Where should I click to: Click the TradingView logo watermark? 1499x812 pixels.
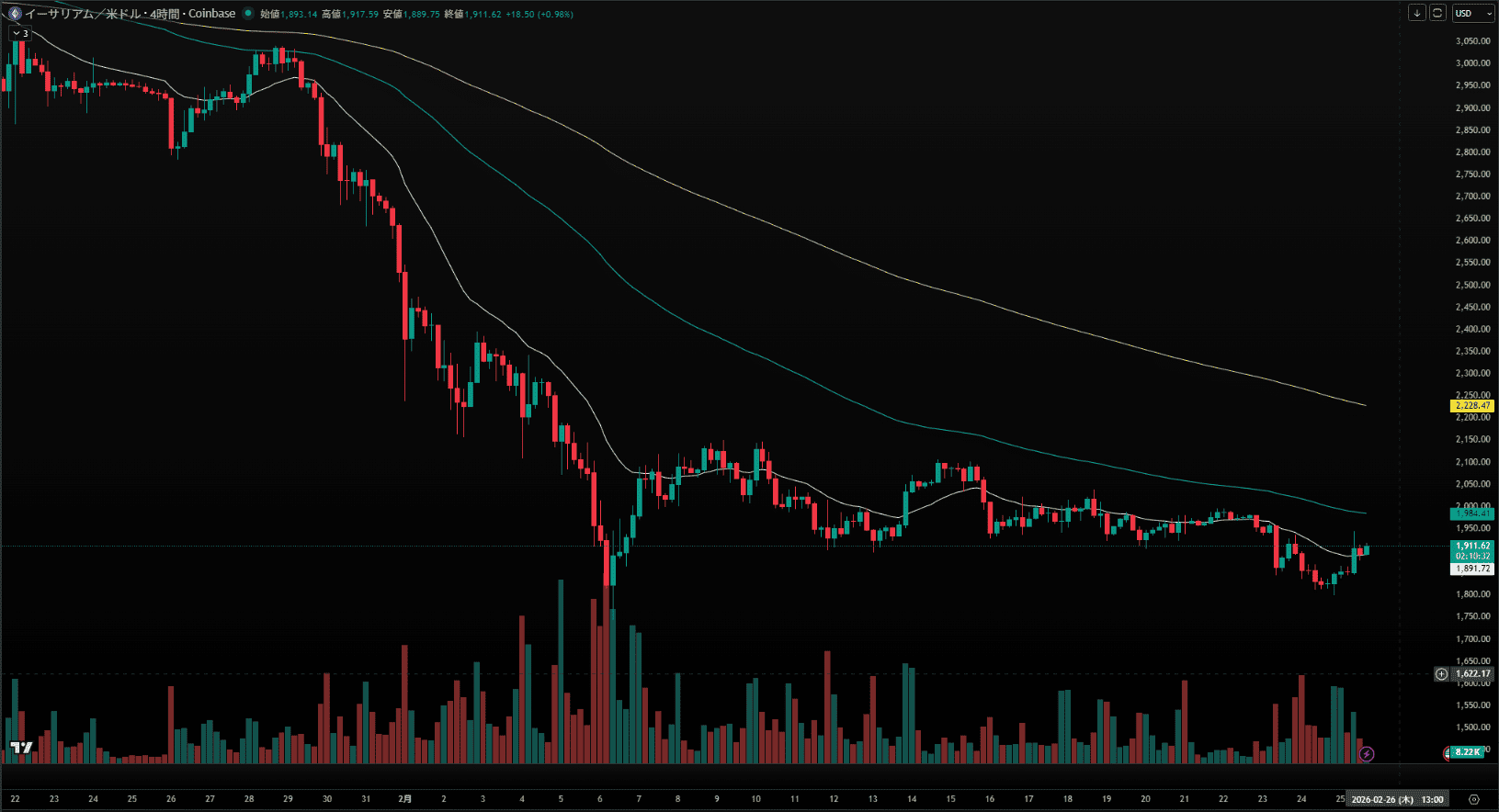coord(21,748)
